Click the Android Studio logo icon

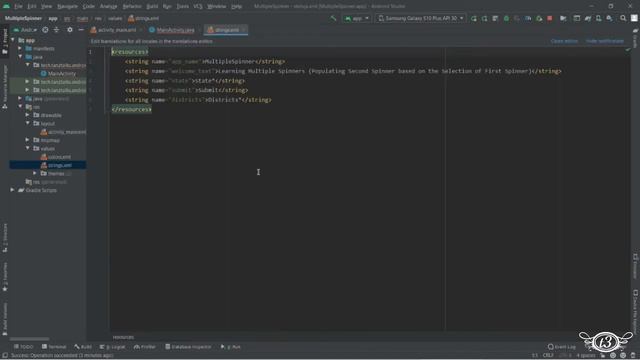(x=6, y=6)
